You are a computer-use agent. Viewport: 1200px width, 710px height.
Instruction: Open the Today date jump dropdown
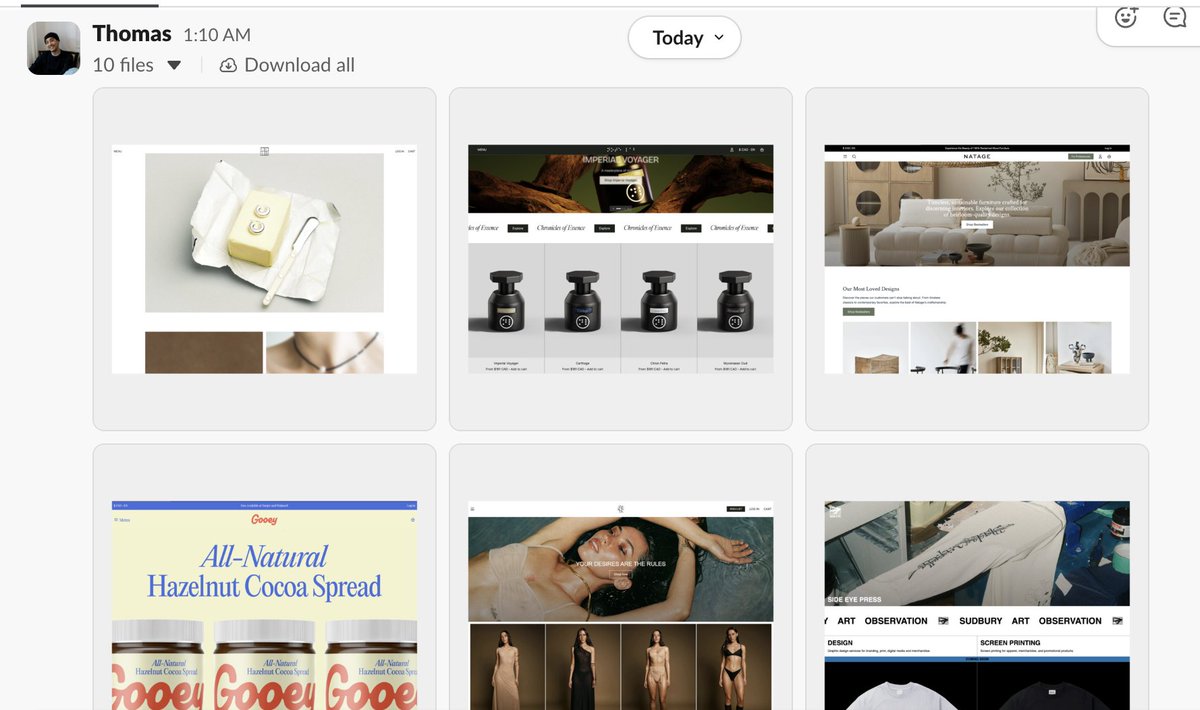[x=684, y=38]
